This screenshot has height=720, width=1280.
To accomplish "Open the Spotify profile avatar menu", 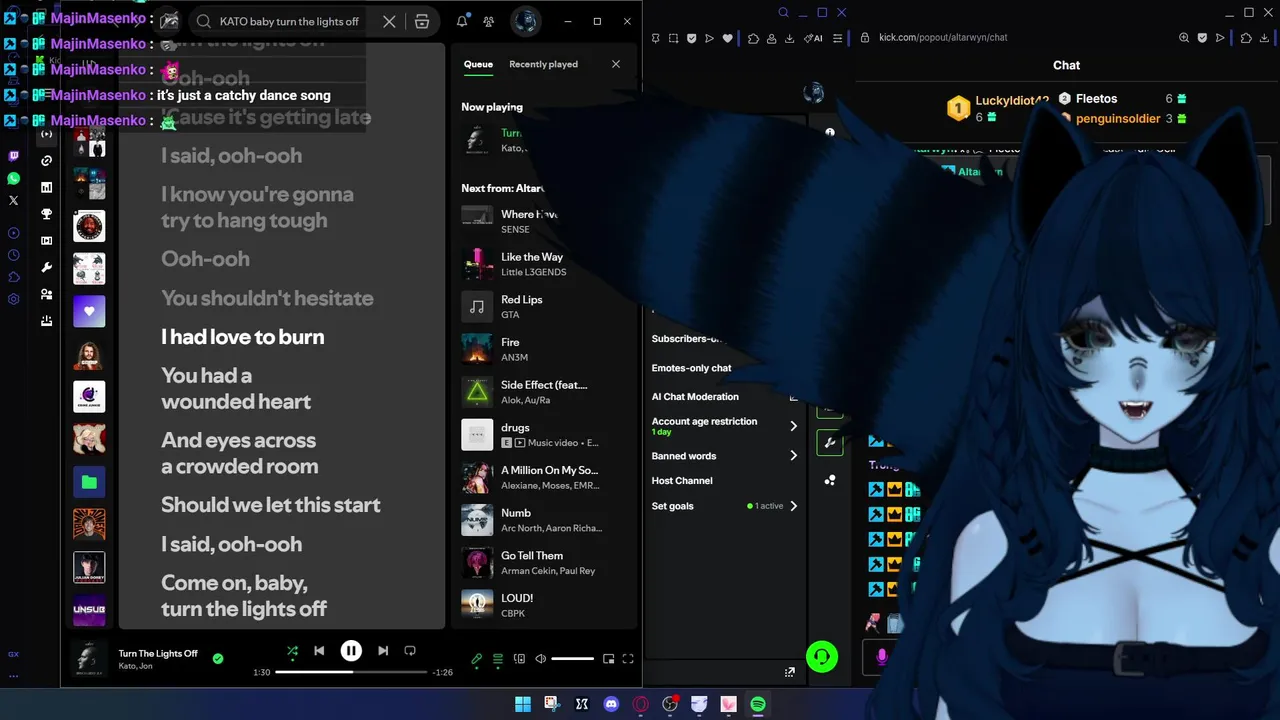I will 525,21.
